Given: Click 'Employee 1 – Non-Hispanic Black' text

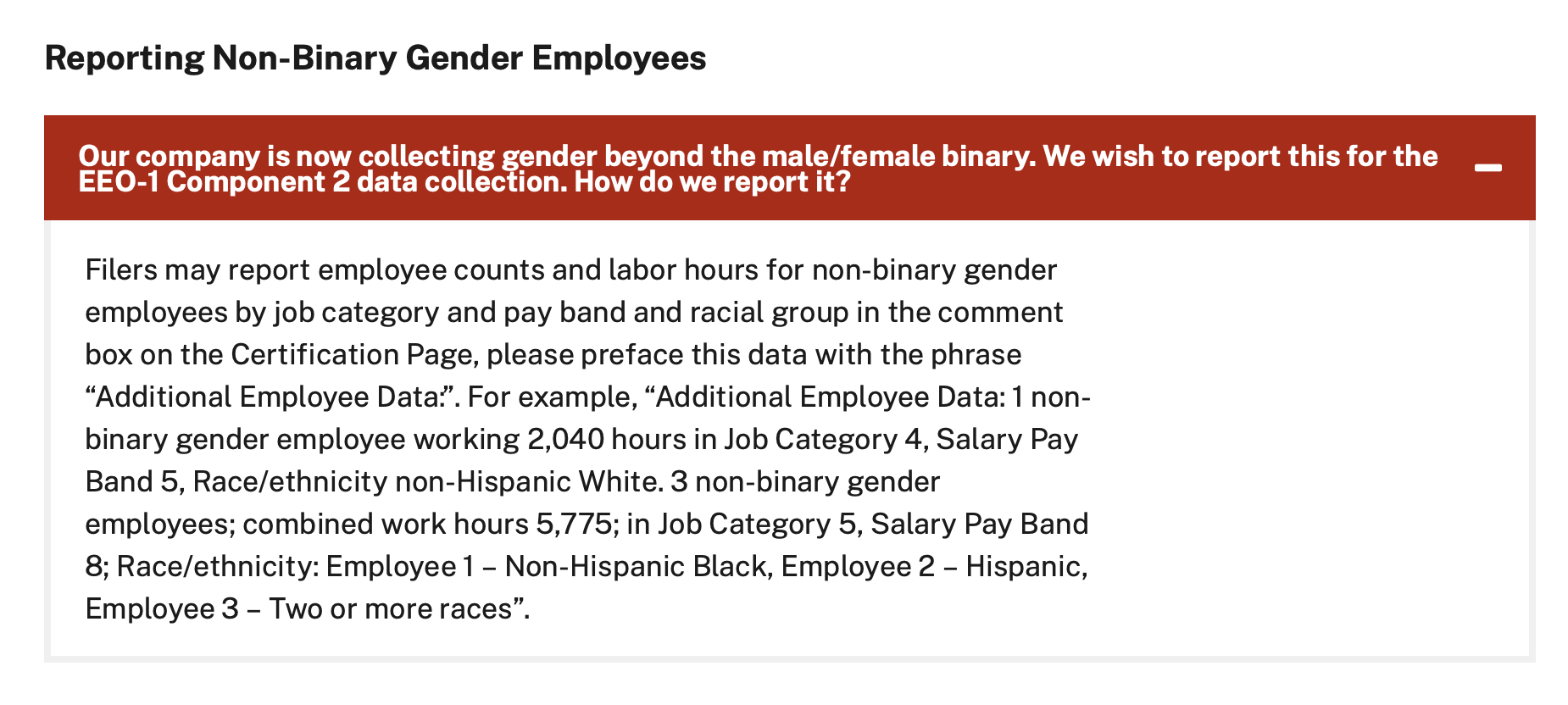Looking at the screenshot, I should click(x=547, y=566).
